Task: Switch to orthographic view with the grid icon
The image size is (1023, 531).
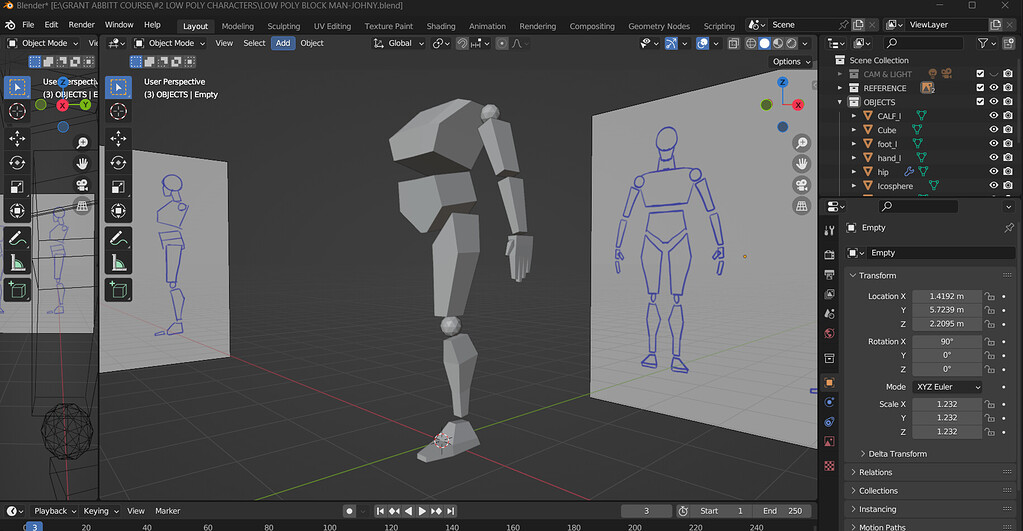Action: [801, 206]
